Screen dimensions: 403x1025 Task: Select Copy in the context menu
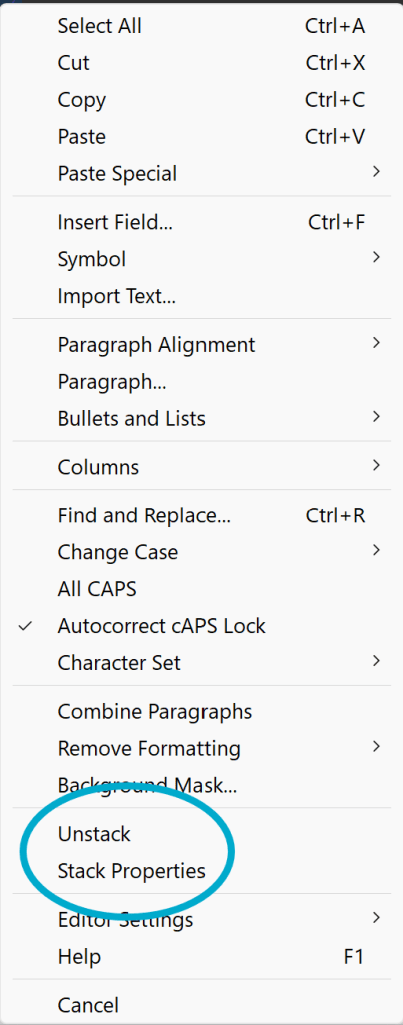pyautogui.click(x=202, y=100)
